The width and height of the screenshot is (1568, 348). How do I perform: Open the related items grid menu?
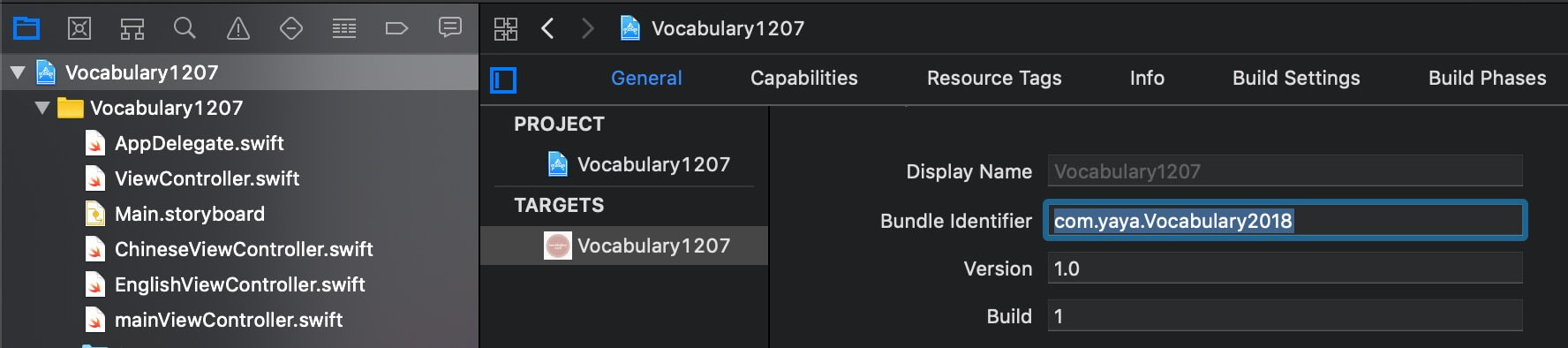[x=506, y=28]
